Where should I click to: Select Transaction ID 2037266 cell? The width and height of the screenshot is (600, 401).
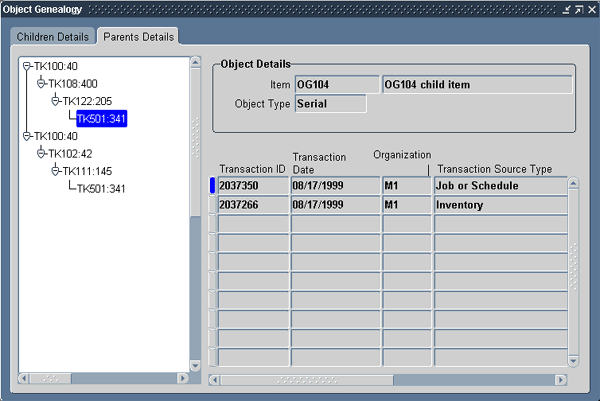point(253,205)
